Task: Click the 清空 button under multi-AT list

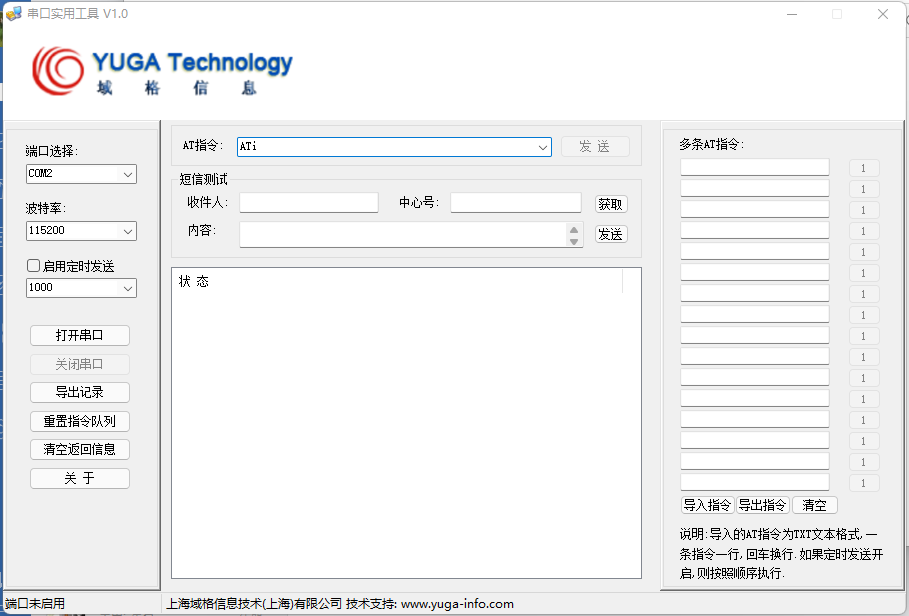Action: pos(815,505)
